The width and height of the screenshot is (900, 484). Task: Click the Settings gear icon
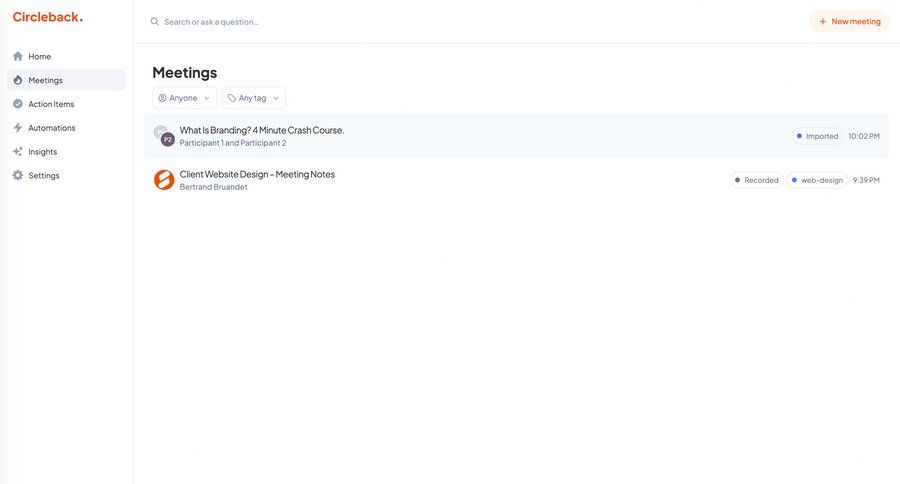[18, 176]
